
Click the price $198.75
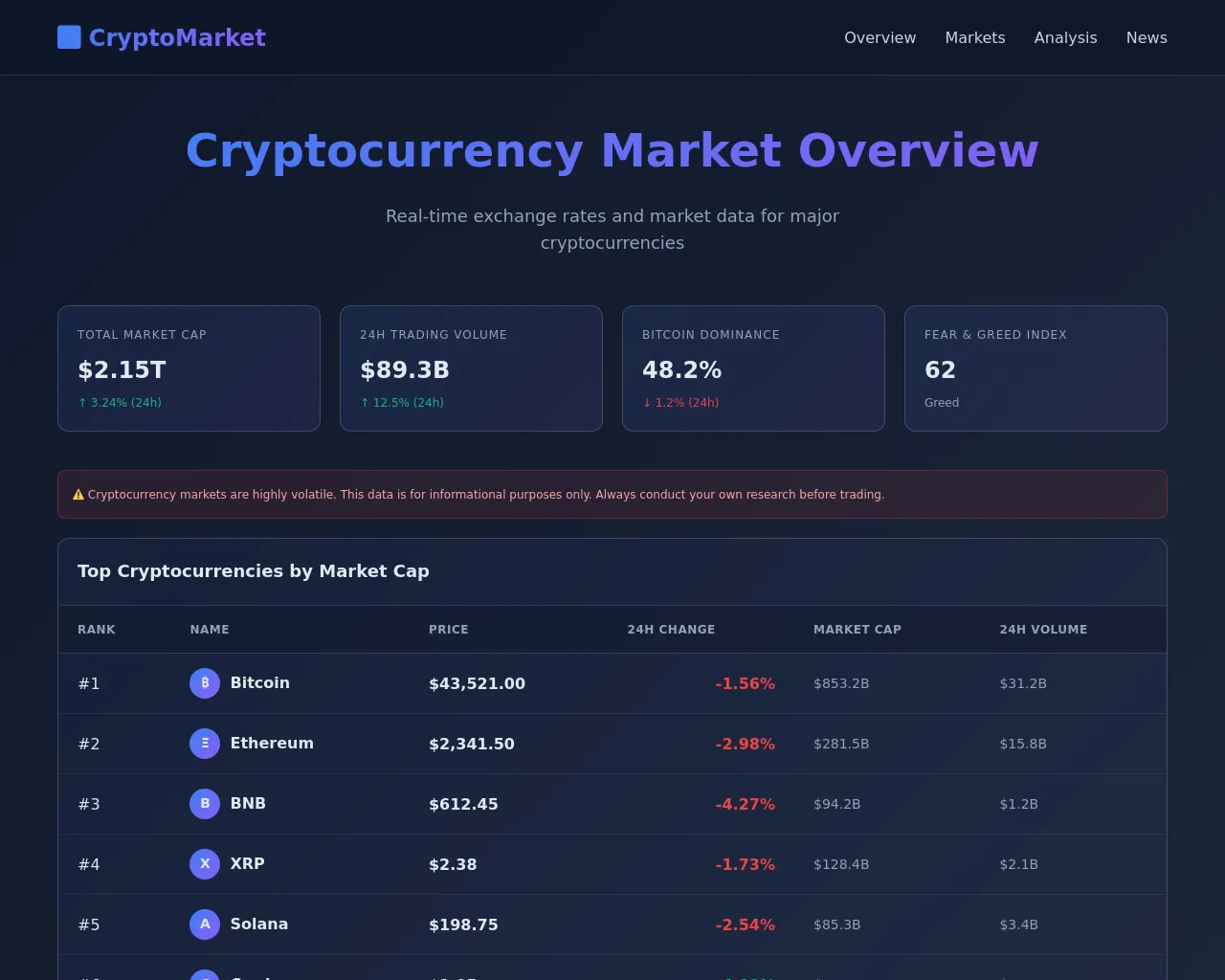[463, 924]
